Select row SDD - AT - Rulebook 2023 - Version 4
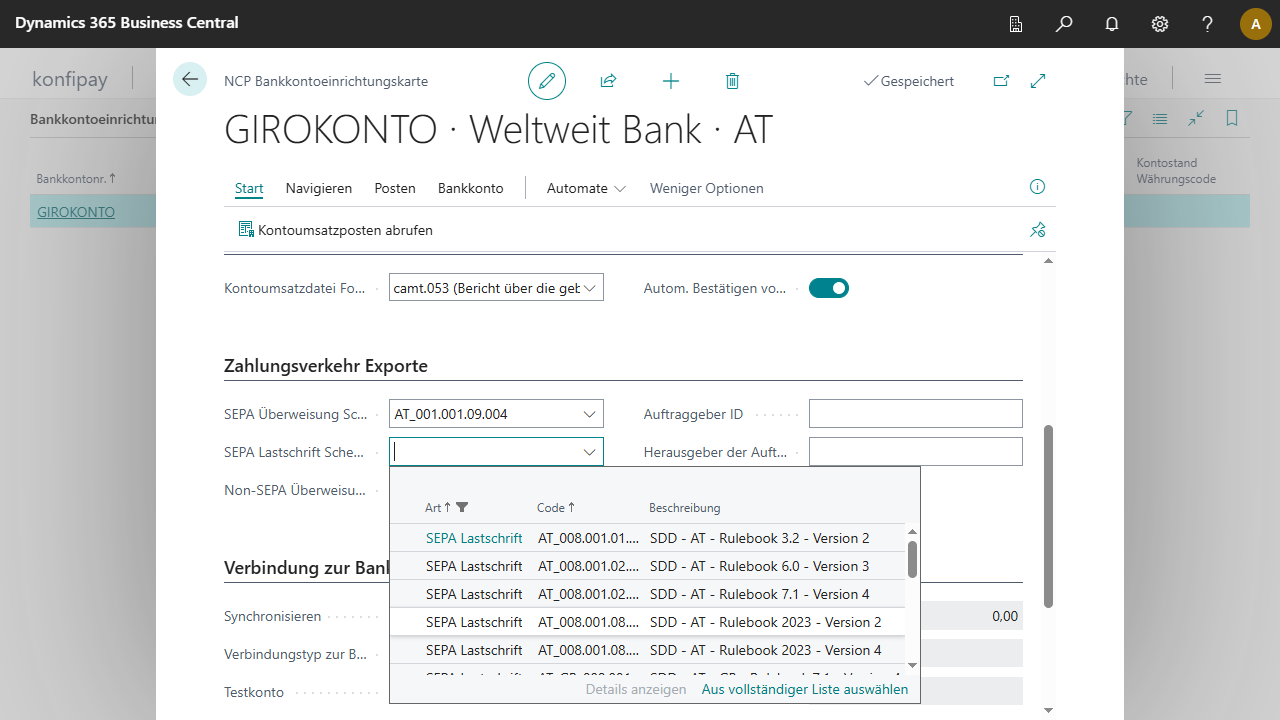This screenshot has width=1280, height=720. 647,650
